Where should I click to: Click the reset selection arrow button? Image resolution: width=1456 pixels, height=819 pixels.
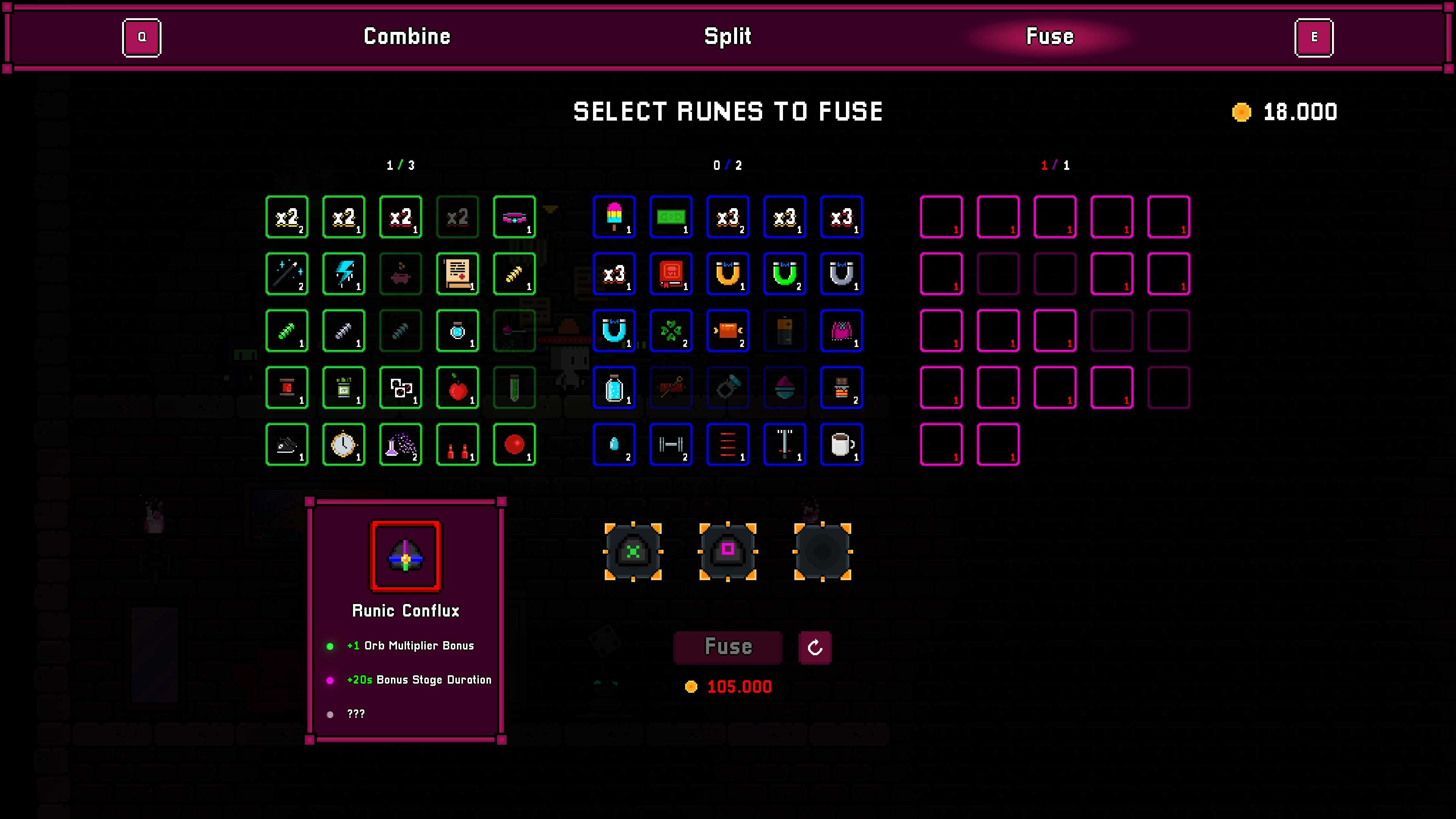(x=814, y=647)
